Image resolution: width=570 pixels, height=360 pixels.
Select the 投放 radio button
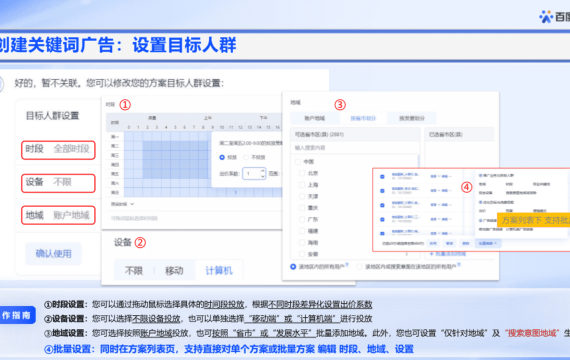[x=222, y=157]
